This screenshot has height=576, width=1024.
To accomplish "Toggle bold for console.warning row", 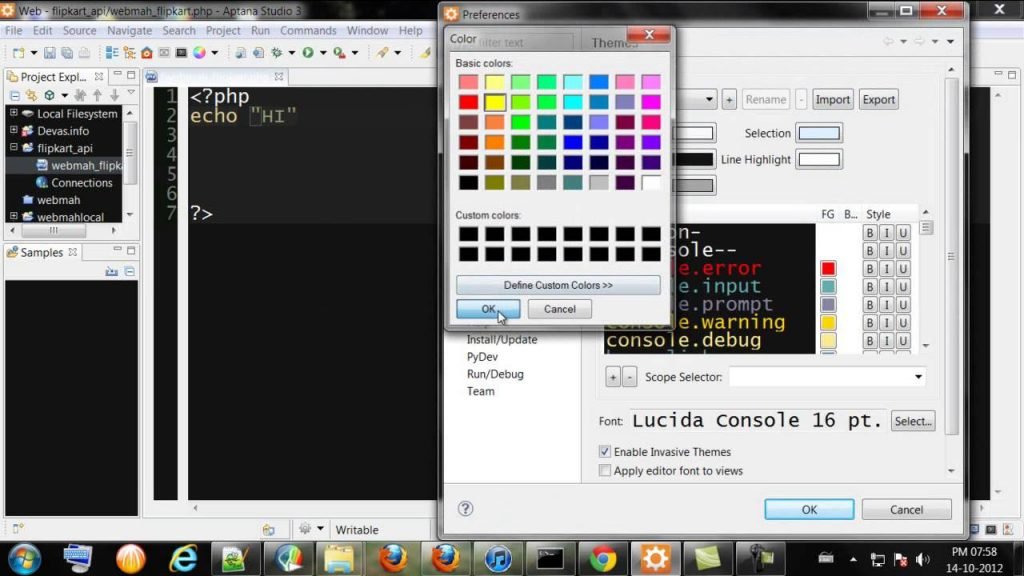I will (869, 323).
